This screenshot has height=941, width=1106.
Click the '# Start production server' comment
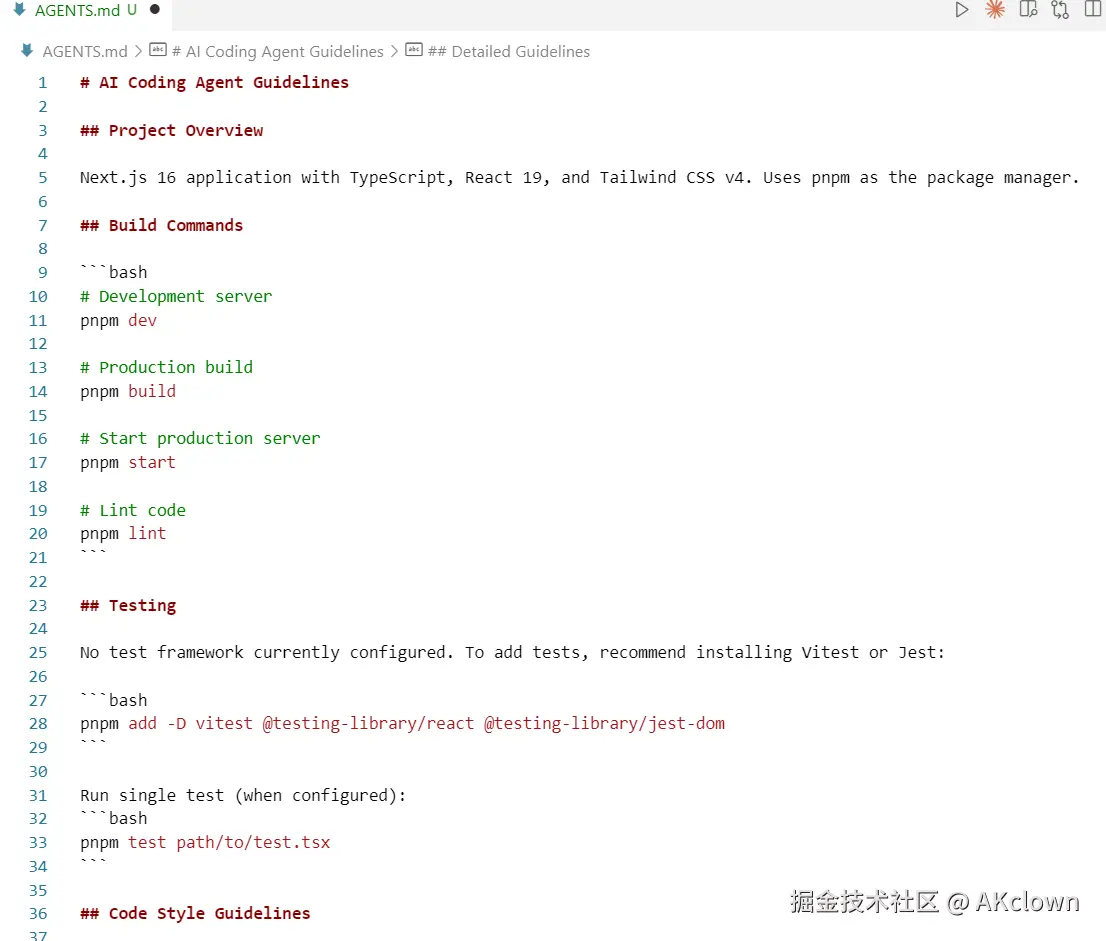click(x=200, y=439)
